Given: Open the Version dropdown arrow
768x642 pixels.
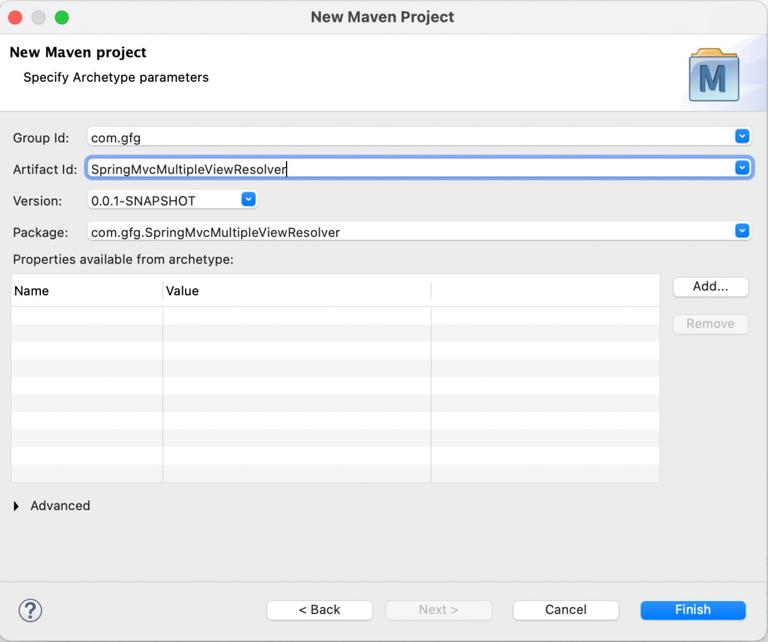Looking at the screenshot, I should [248, 199].
